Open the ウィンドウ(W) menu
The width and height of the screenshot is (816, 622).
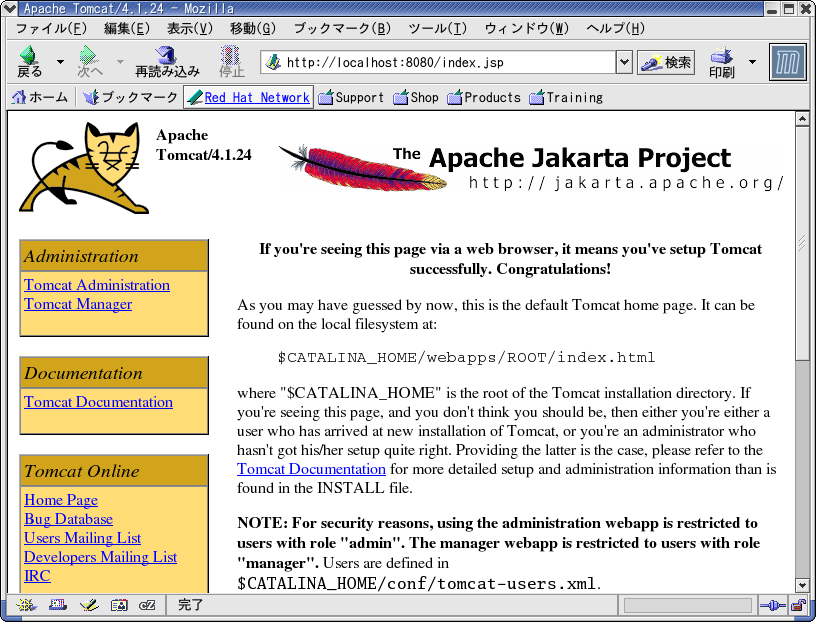(527, 28)
